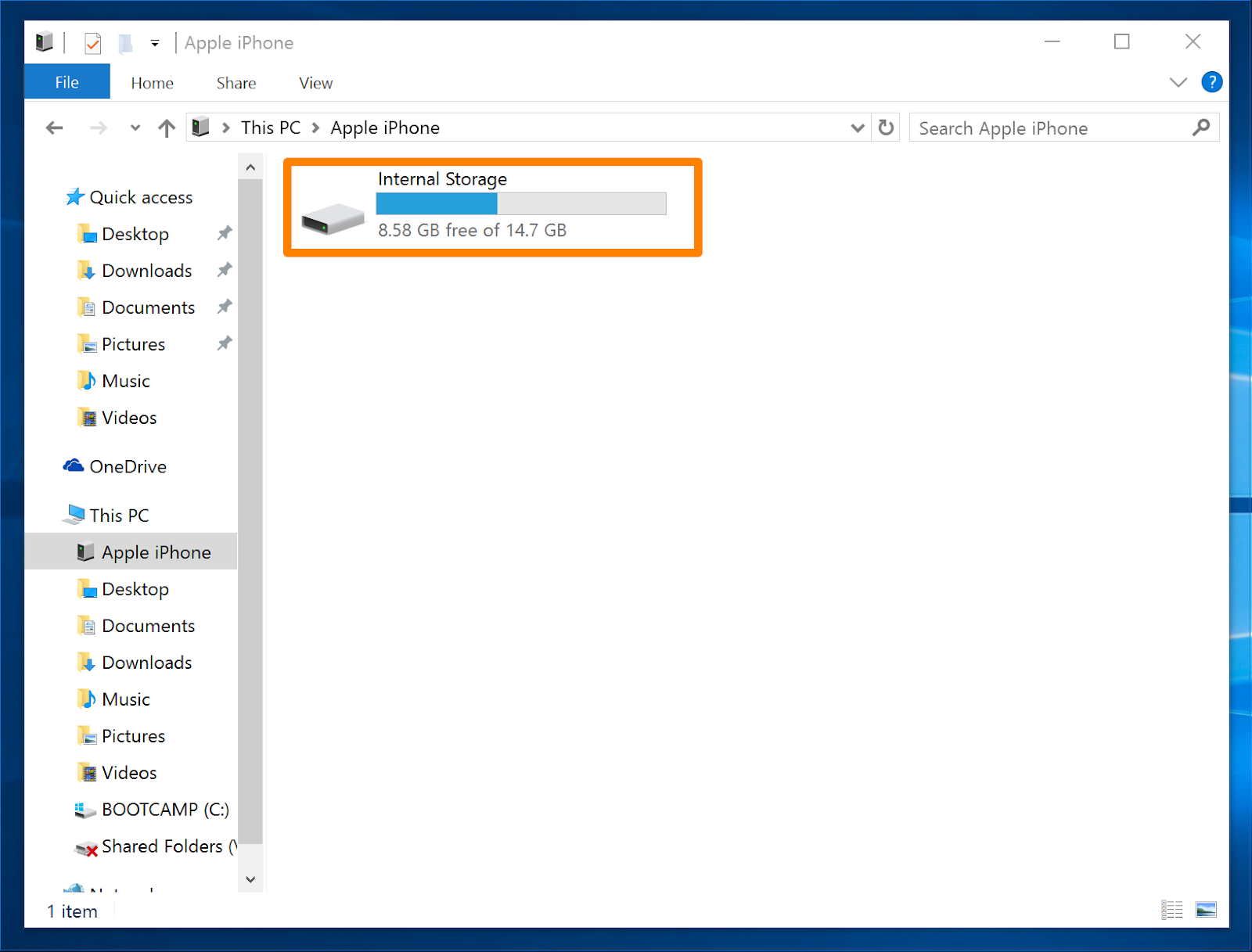Image resolution: width=1252 pixels, height=952 pixels.
Task: Minimize the Apple iPhone window
Action: coord(1052,41)
